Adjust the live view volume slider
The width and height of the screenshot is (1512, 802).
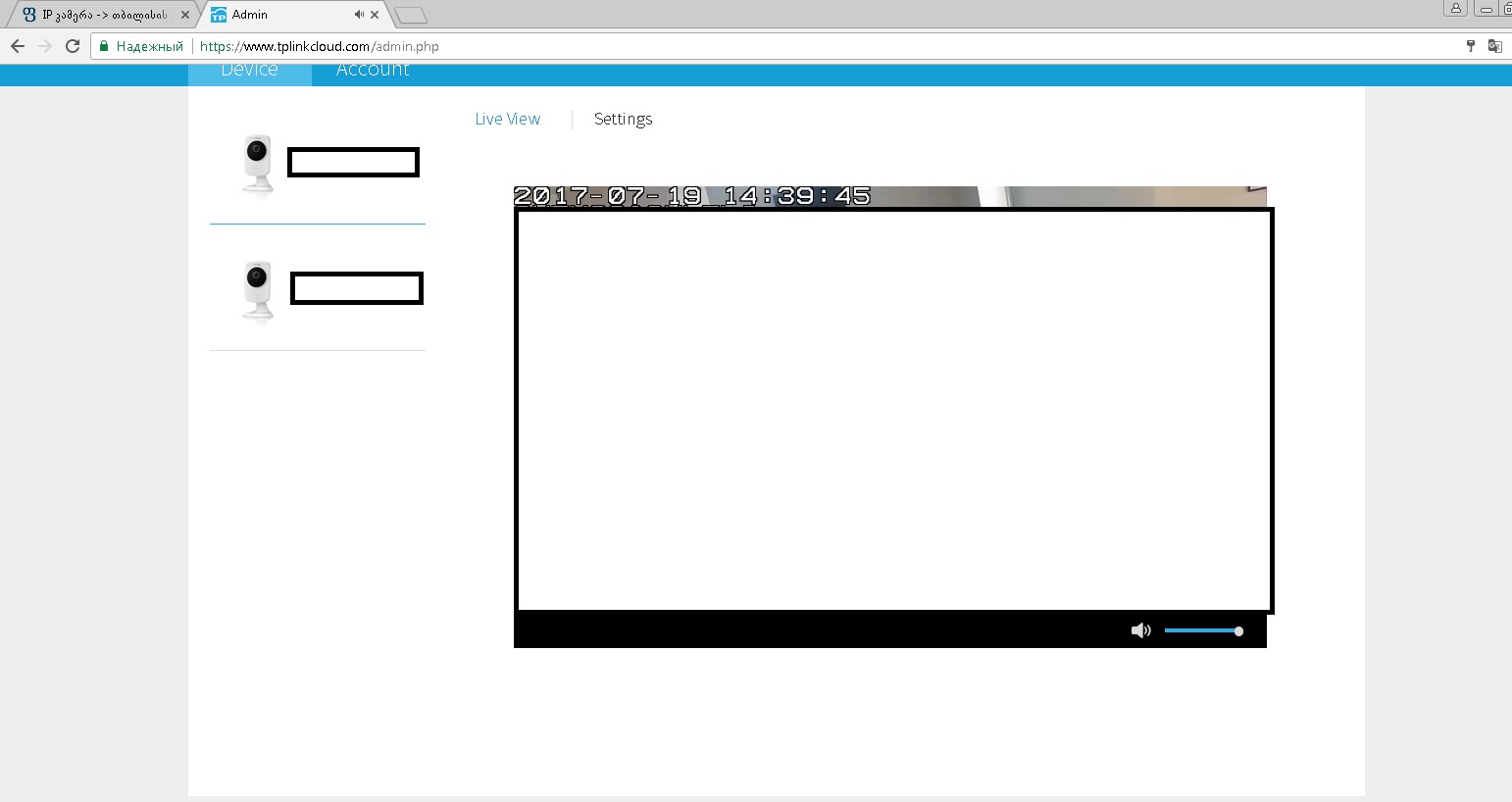1204,630
